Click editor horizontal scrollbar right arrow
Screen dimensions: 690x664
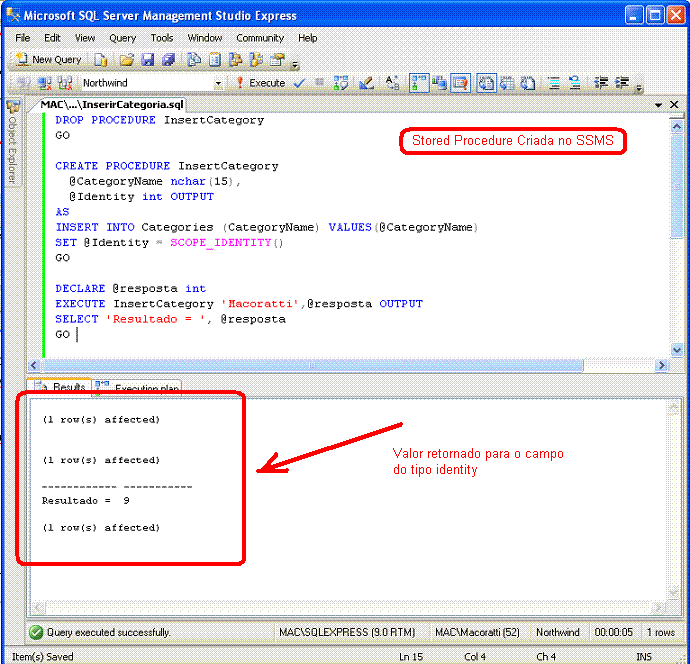pyautogui.click(x=661, y=365)
